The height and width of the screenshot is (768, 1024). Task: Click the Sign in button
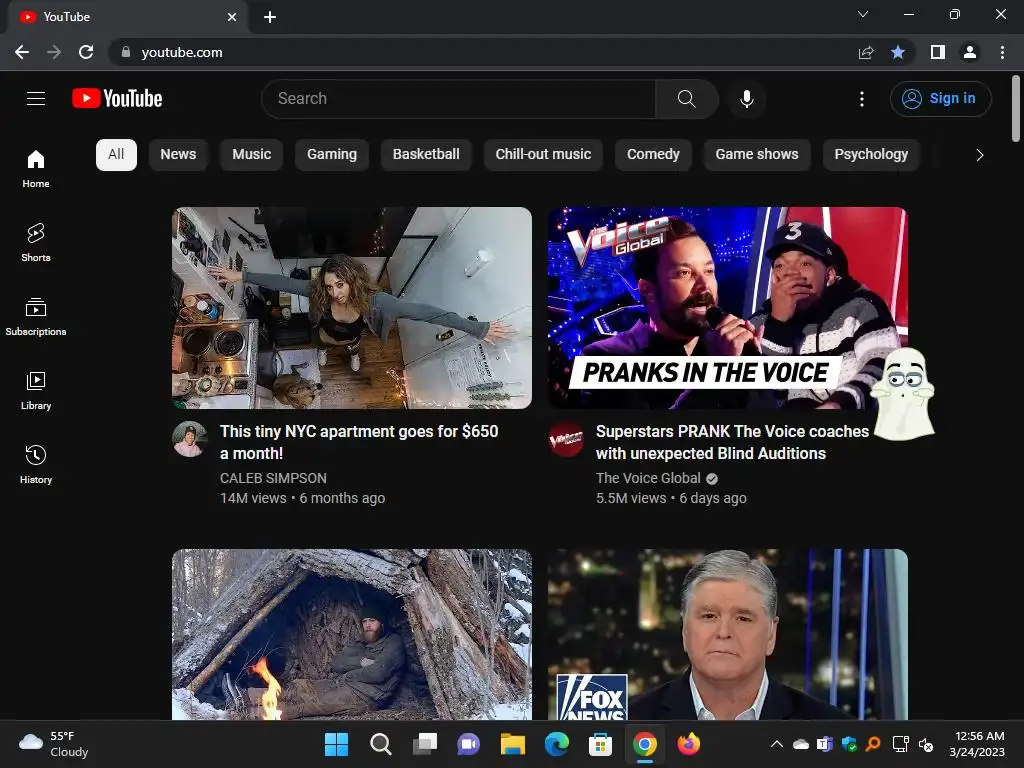(x=940, y=99)
